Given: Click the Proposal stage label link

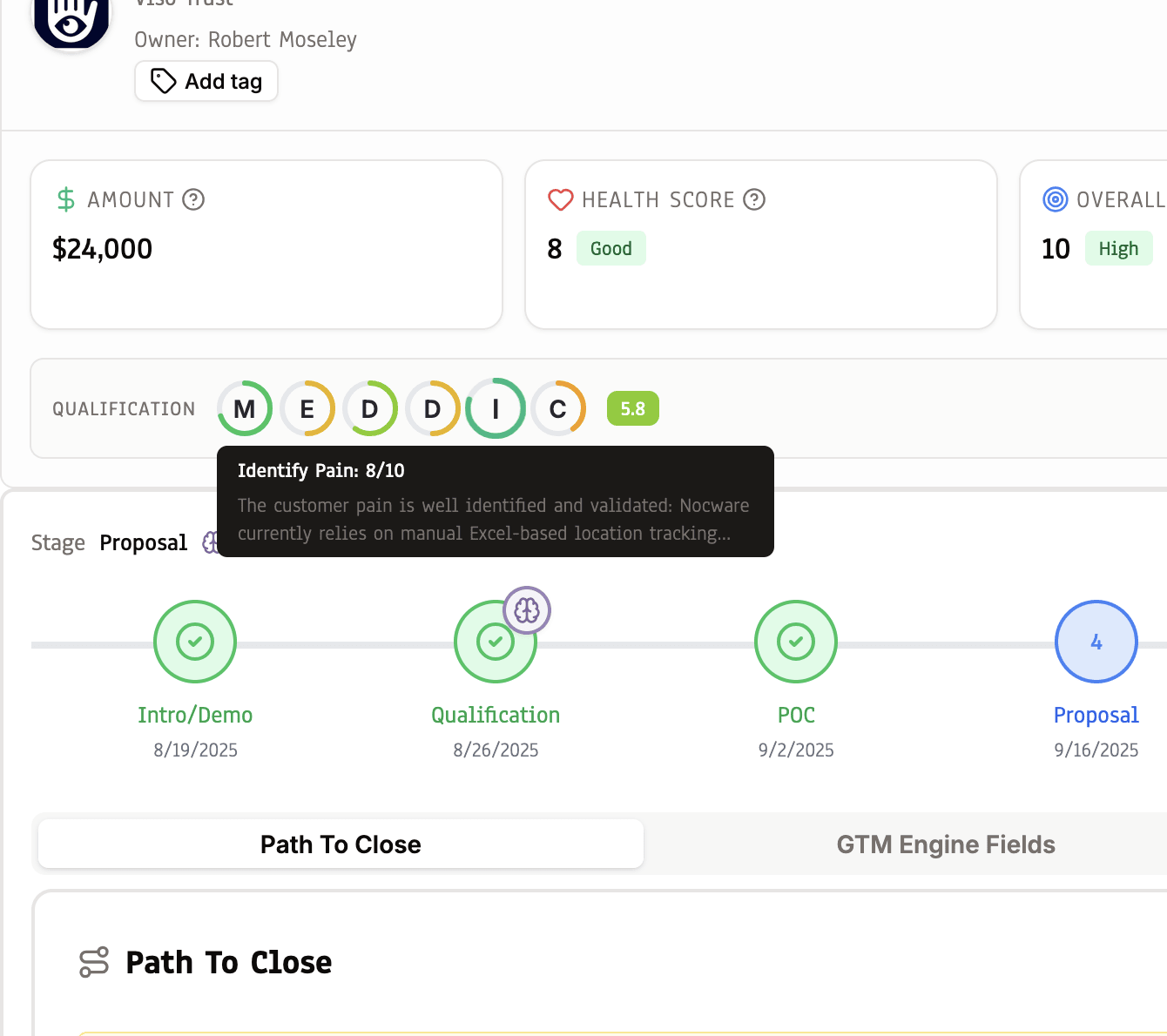Looking at the screenshot, I should [x=1096, y=715].
